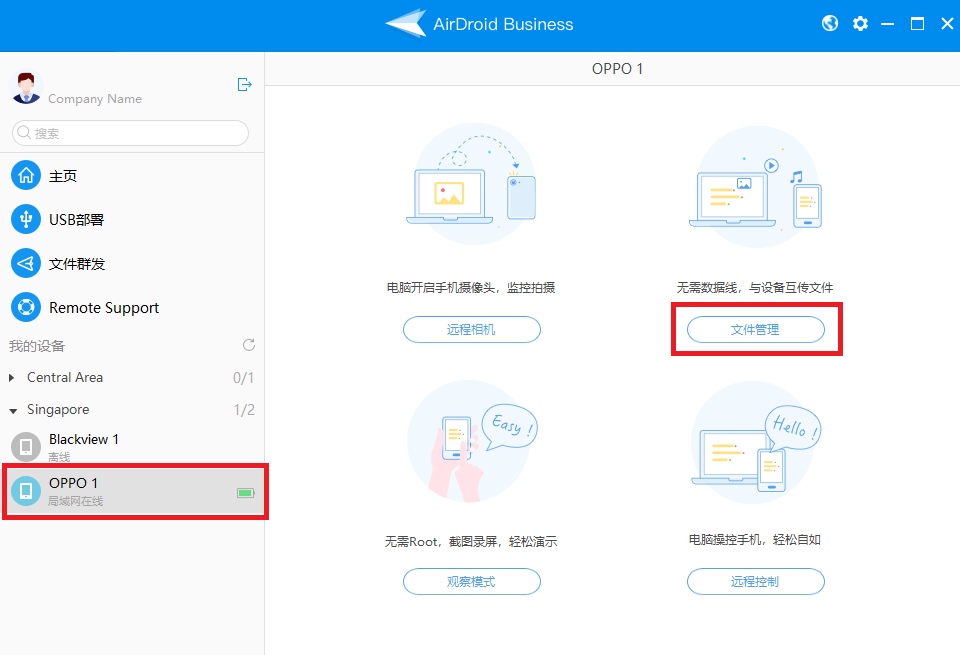Select the Blackview 1 device name
The width and height of the screenshot is (960, 655).
click(84, 440)
